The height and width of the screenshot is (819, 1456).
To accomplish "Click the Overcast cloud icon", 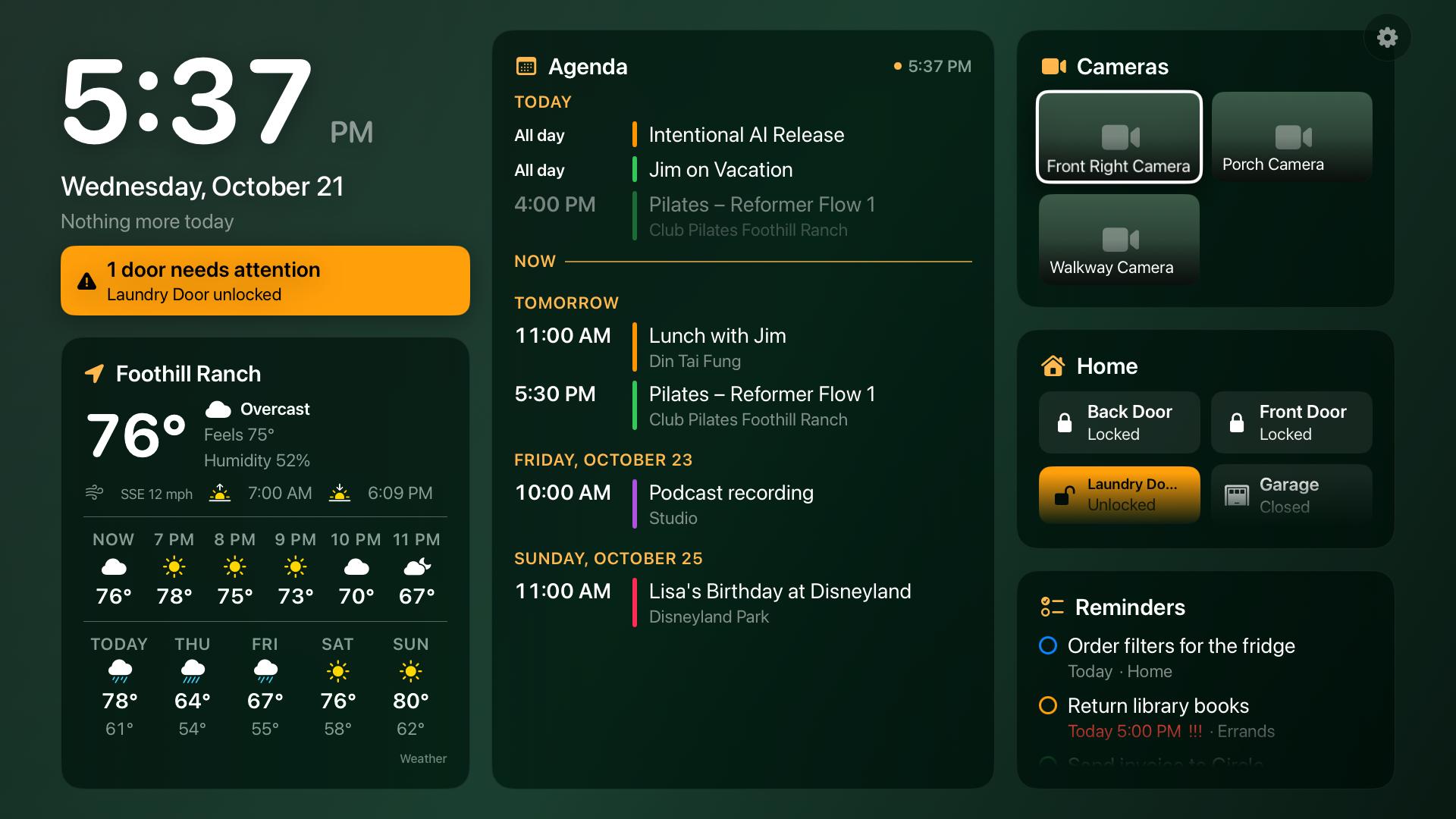I will [218, 409].
